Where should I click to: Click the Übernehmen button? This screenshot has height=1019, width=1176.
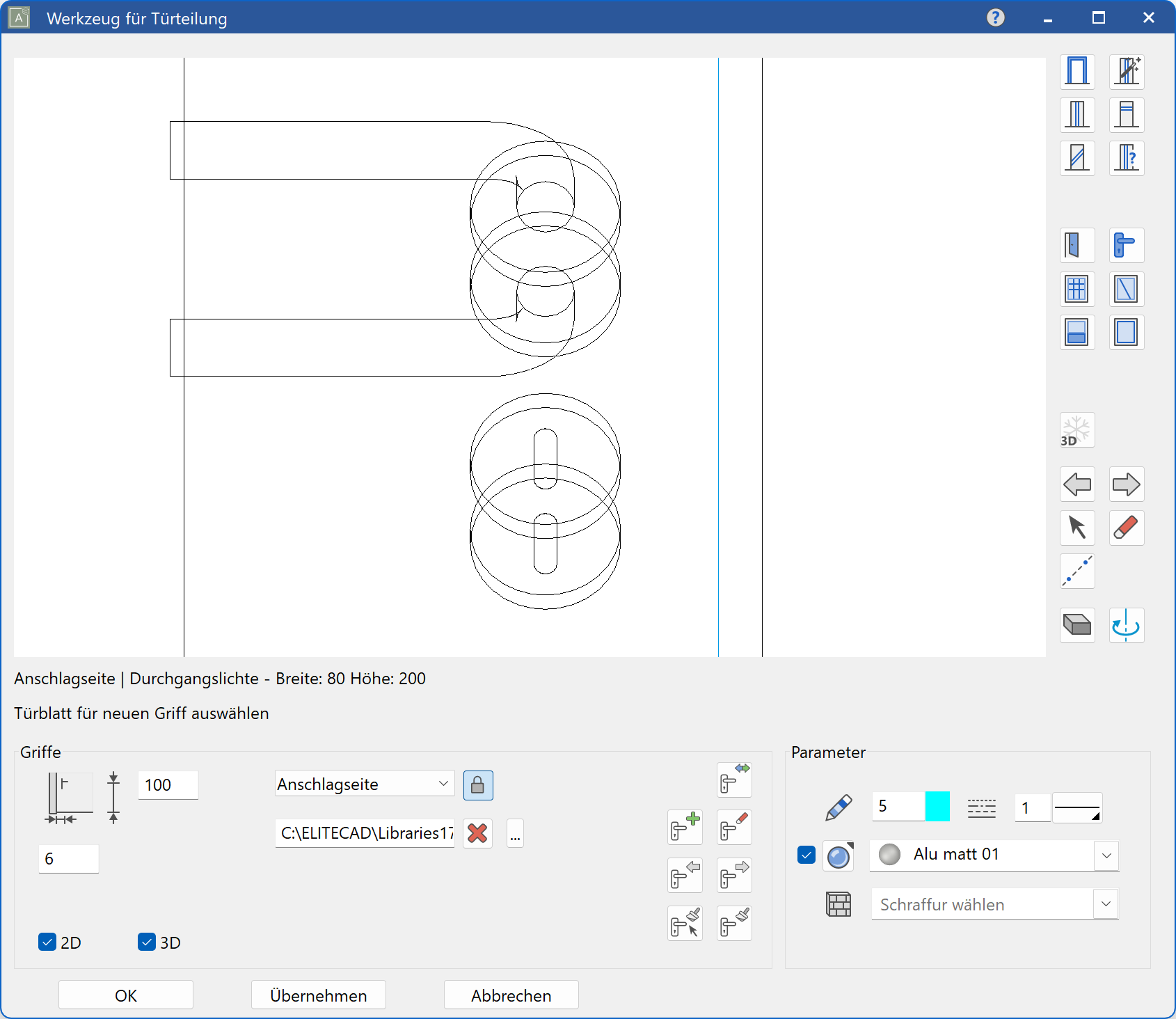tap(319, 995)
